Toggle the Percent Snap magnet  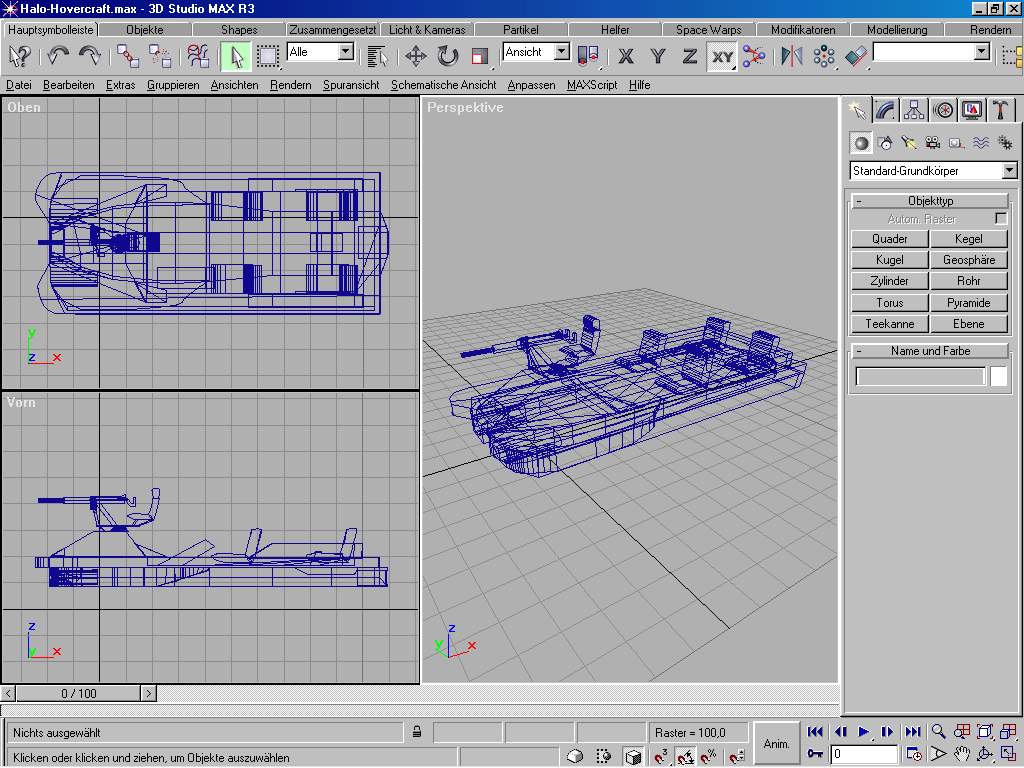coord(710,756)
